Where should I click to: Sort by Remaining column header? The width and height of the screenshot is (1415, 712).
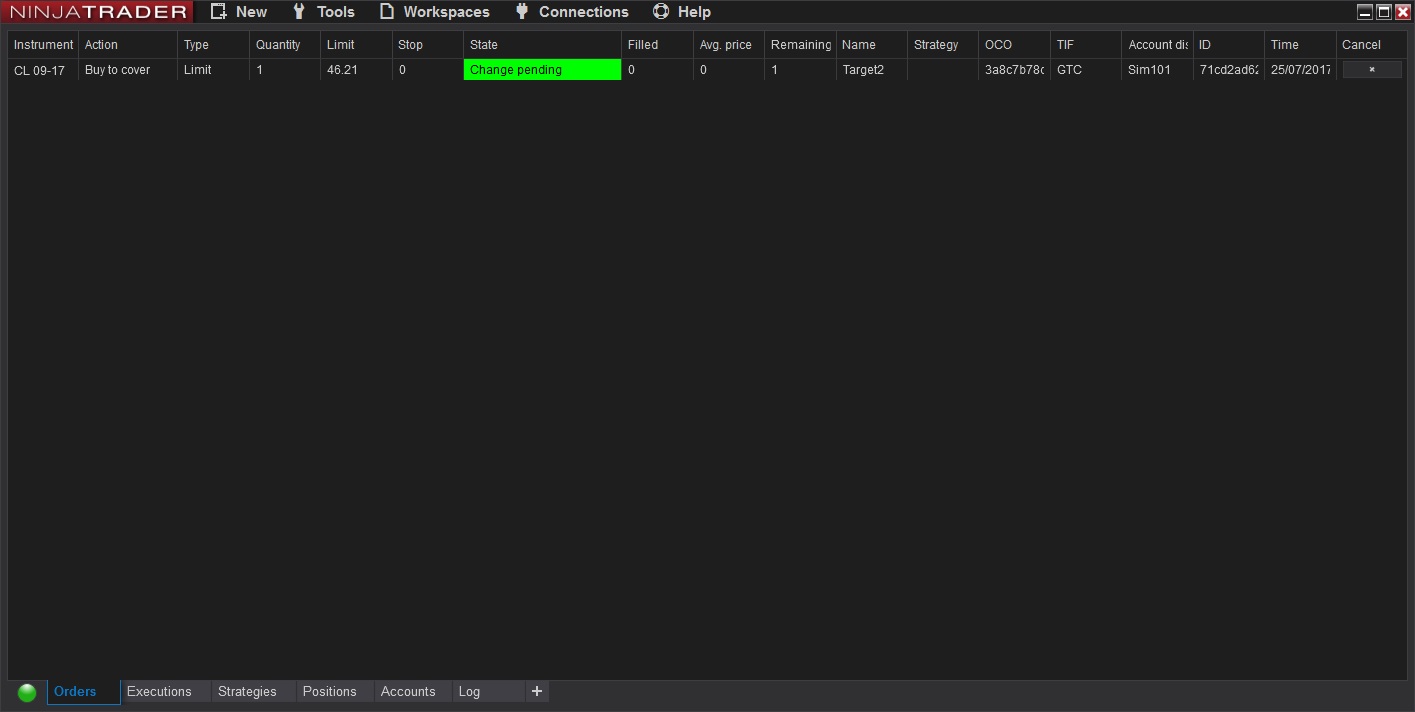800,45
